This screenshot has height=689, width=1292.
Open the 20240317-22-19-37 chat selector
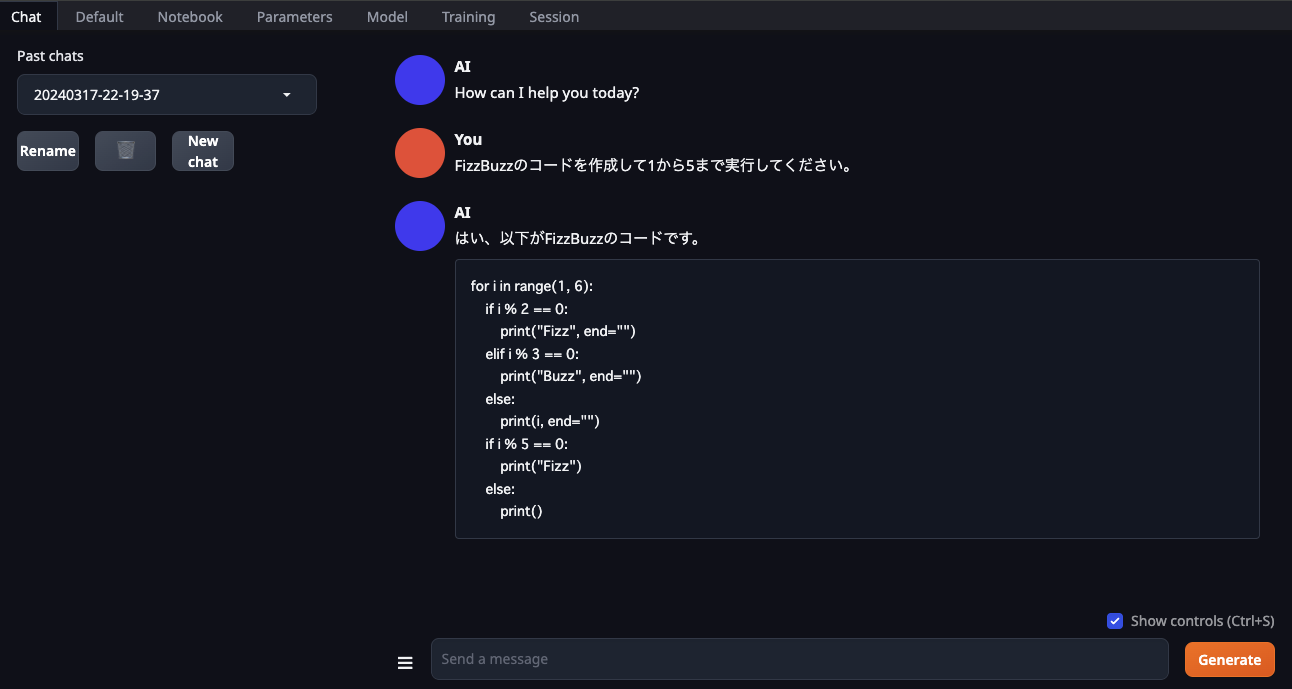tap(167, 95)
